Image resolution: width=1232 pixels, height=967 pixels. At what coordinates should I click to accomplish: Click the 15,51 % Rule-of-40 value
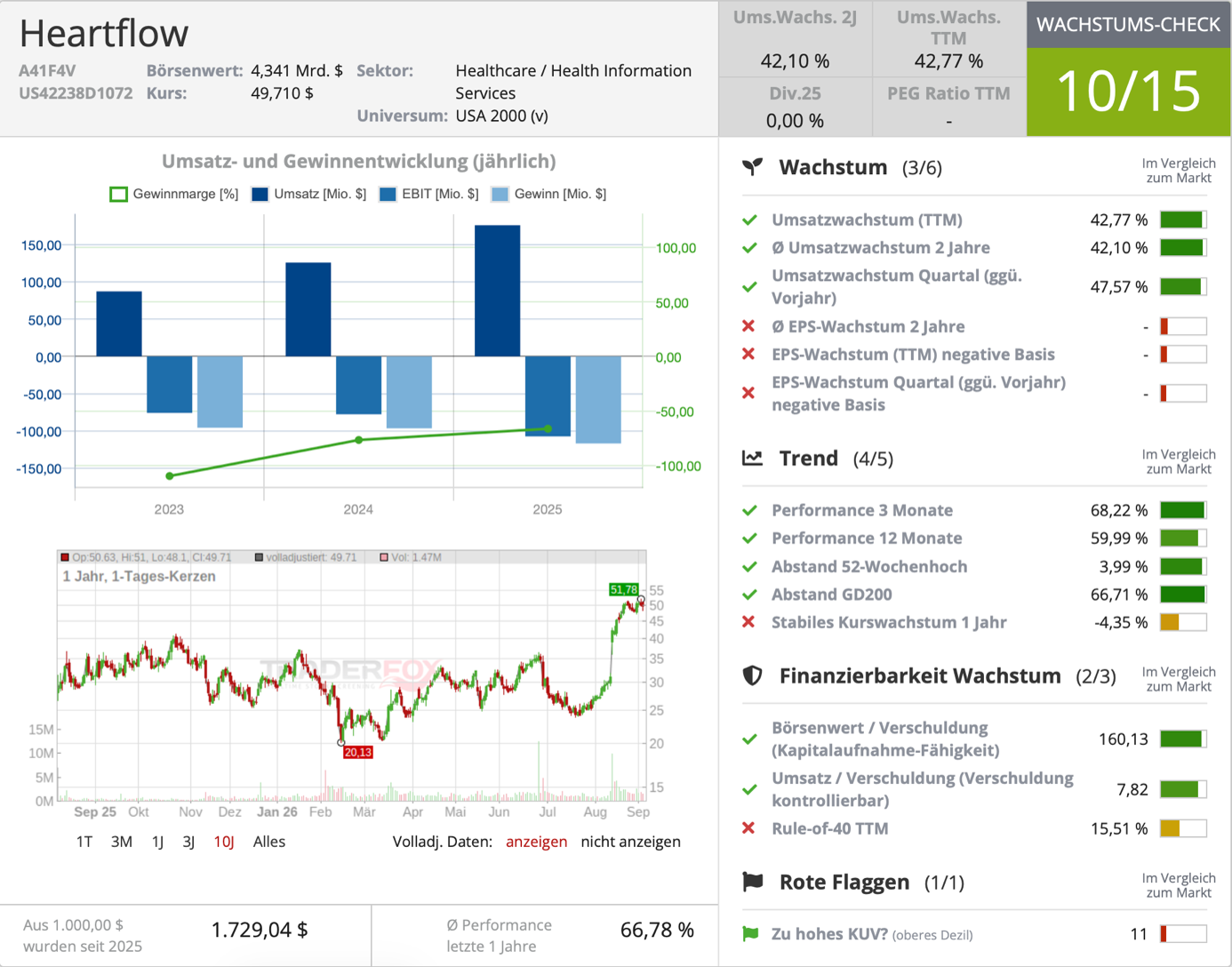pos(1119,828)
